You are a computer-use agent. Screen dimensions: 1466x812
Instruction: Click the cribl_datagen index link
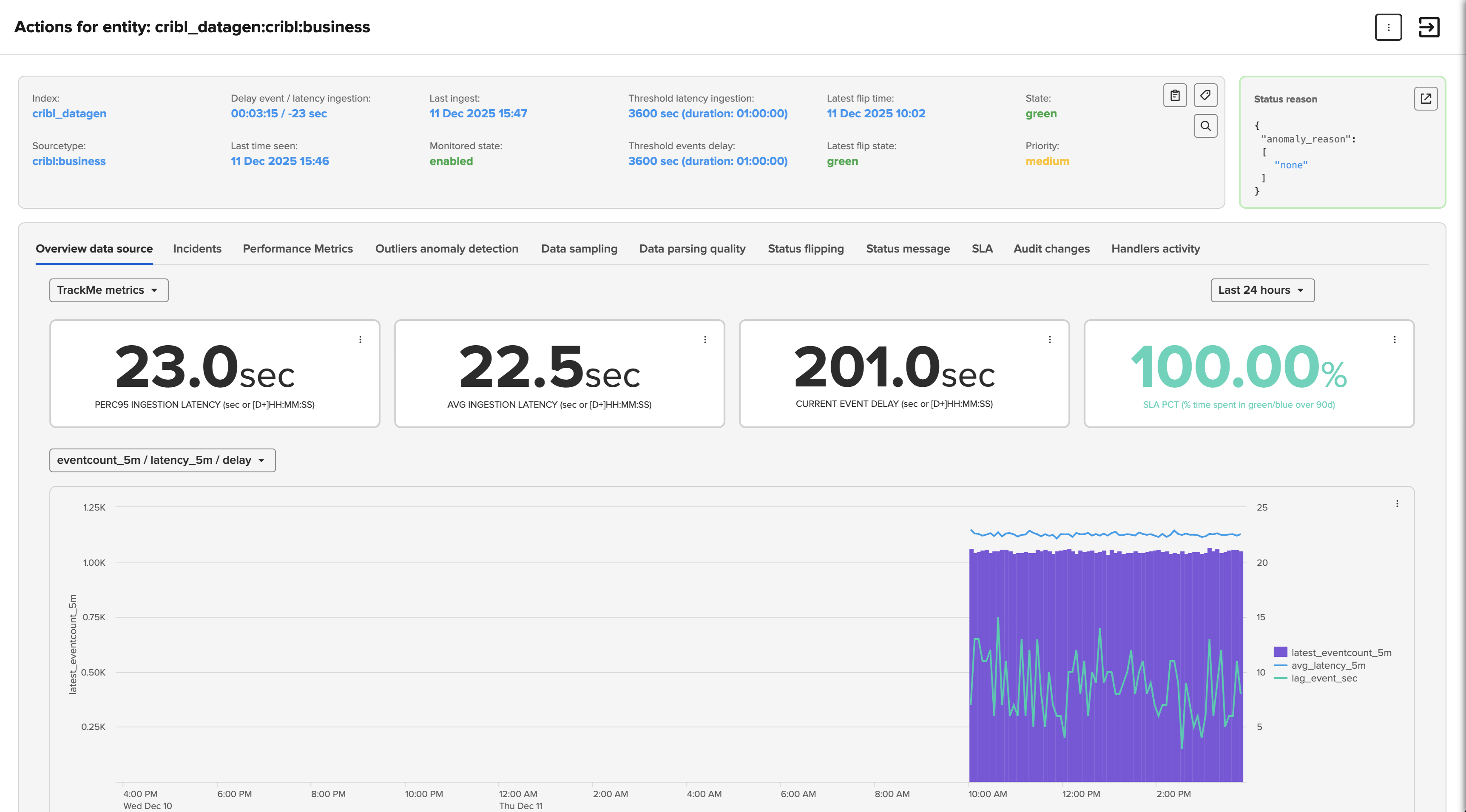69,113
